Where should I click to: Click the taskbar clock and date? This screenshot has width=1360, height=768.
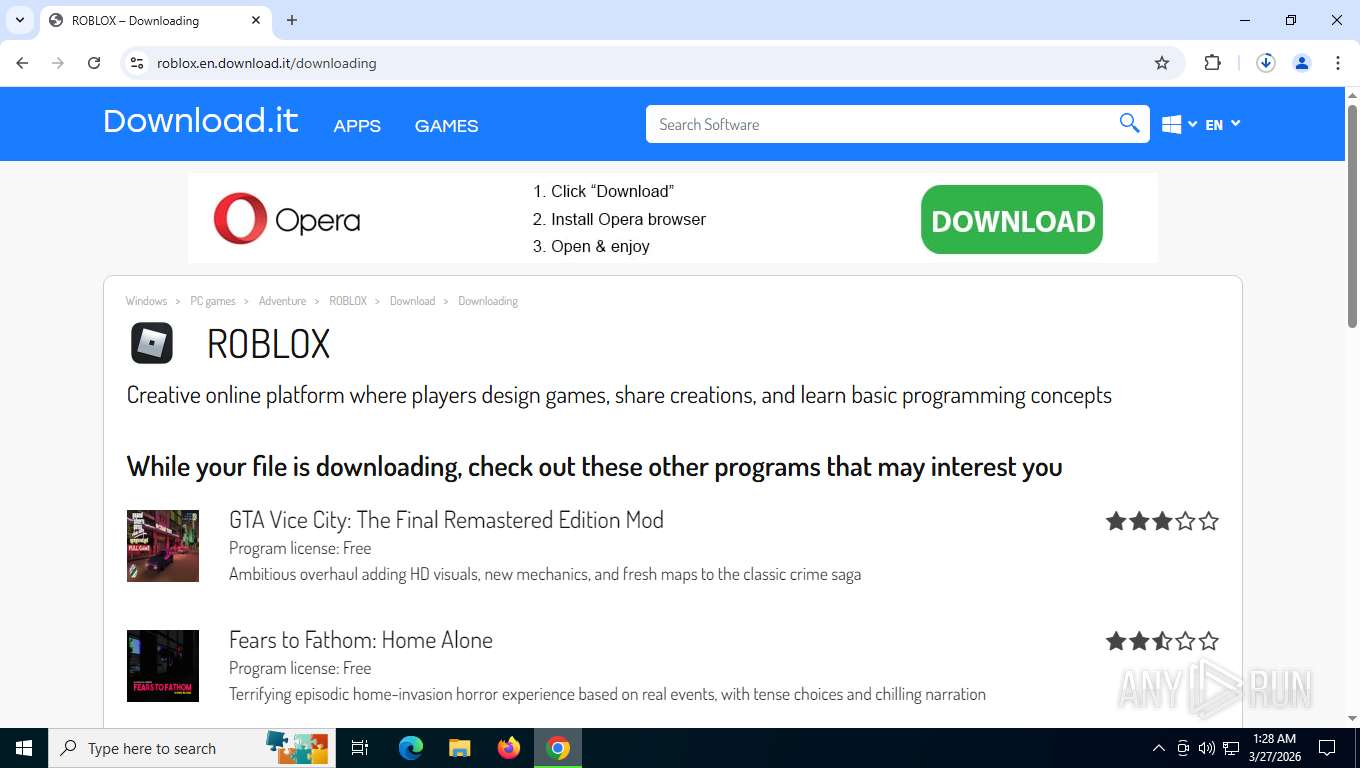tap(1273, 748)
